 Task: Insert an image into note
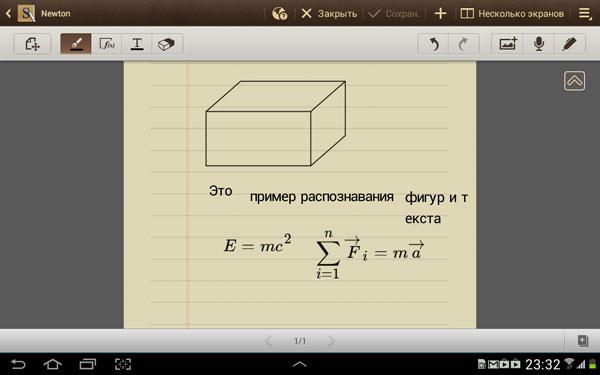click(x=508, y=44)
